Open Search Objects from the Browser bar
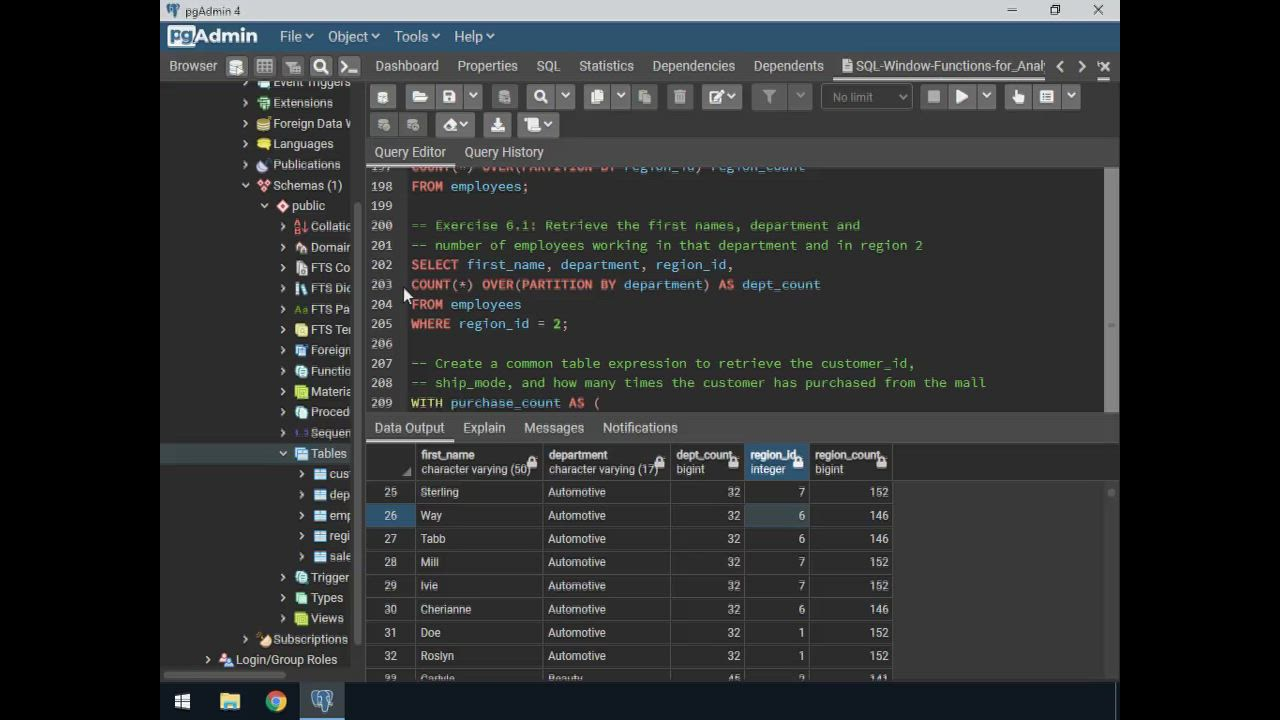This screenshot has height=720, width=1280. click(321, 67)
